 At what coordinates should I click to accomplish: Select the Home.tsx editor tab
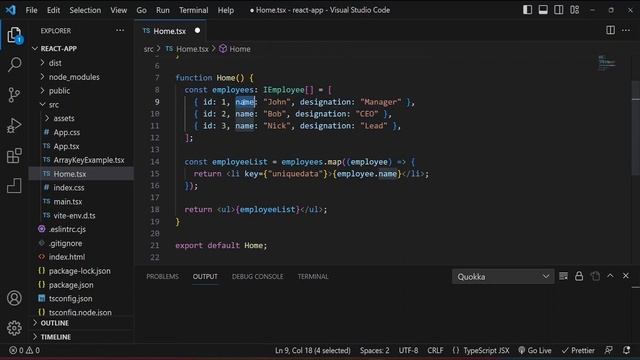tap(170, 31)
